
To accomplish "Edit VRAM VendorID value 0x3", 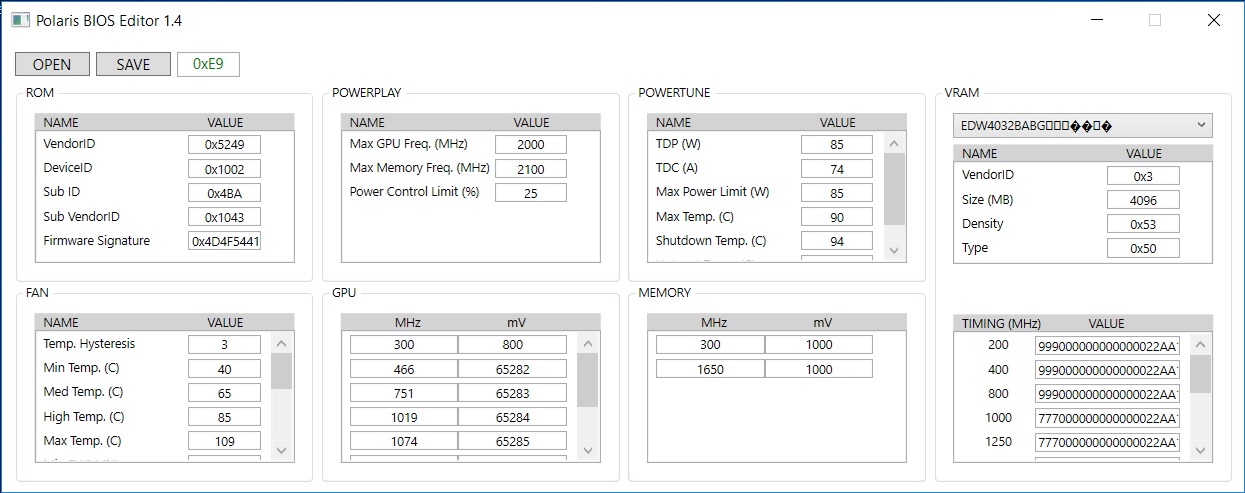I will 1143,175.
